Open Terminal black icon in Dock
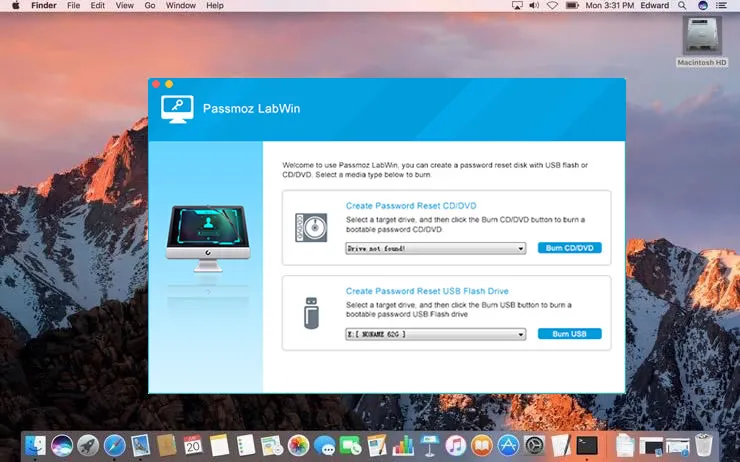 click(587, 445)
